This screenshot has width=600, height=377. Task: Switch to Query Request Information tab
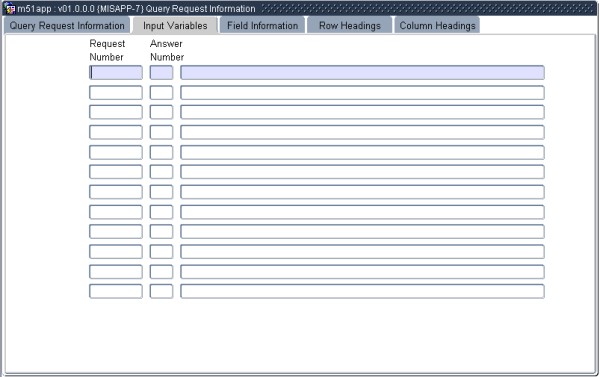[x=67, y=26]
